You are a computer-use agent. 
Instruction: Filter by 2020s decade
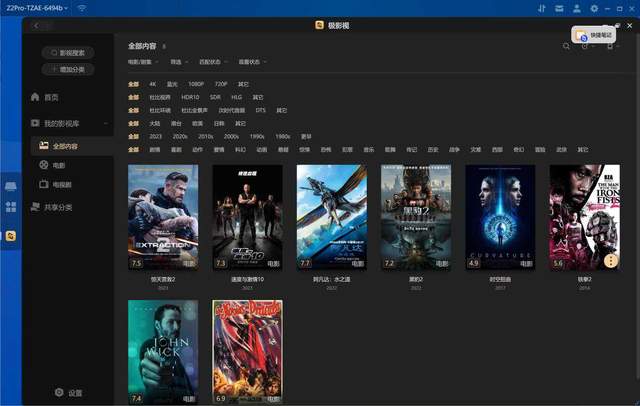click(x=180, y=136)
